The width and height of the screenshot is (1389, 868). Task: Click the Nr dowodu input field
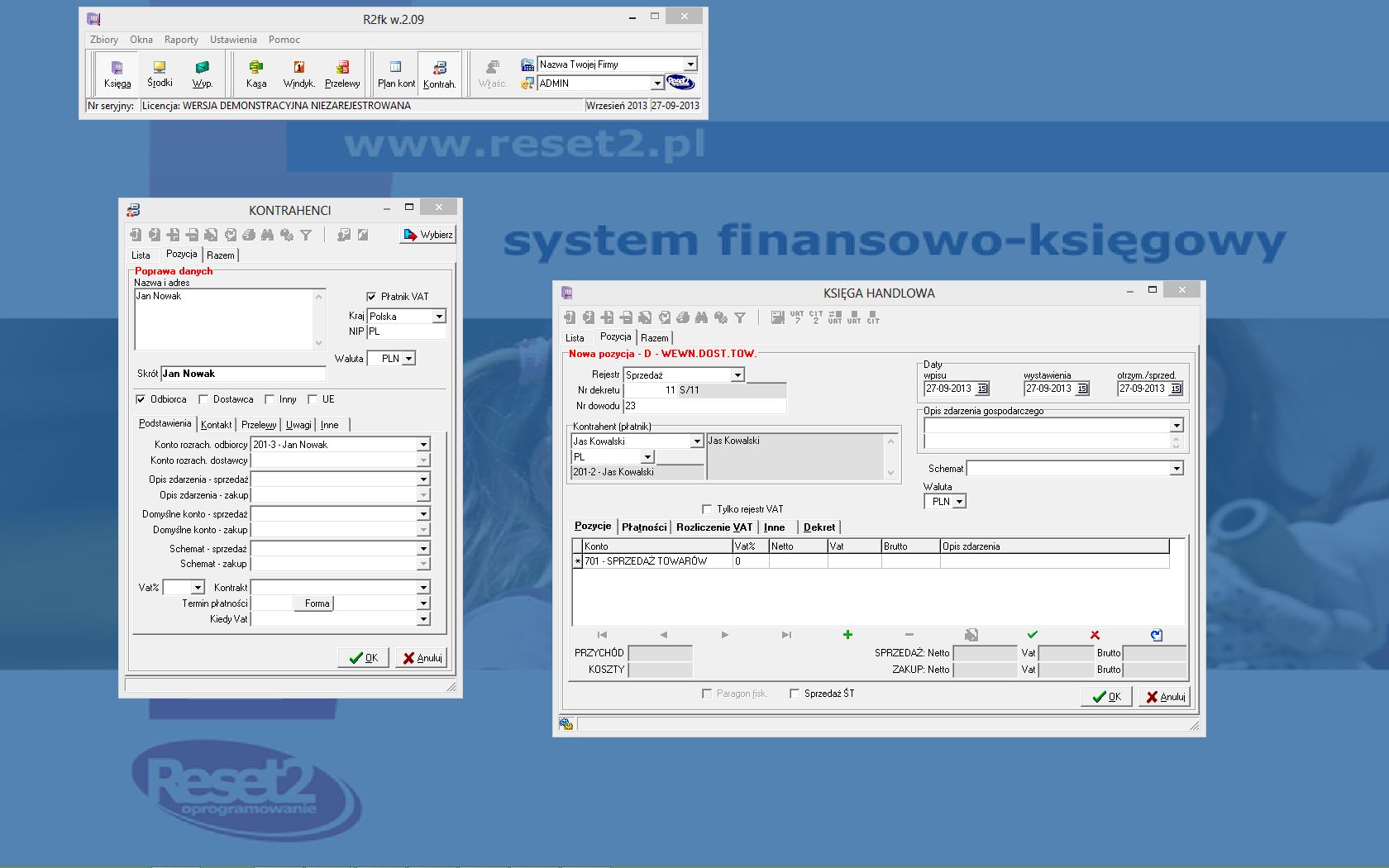tap(704, 406)
